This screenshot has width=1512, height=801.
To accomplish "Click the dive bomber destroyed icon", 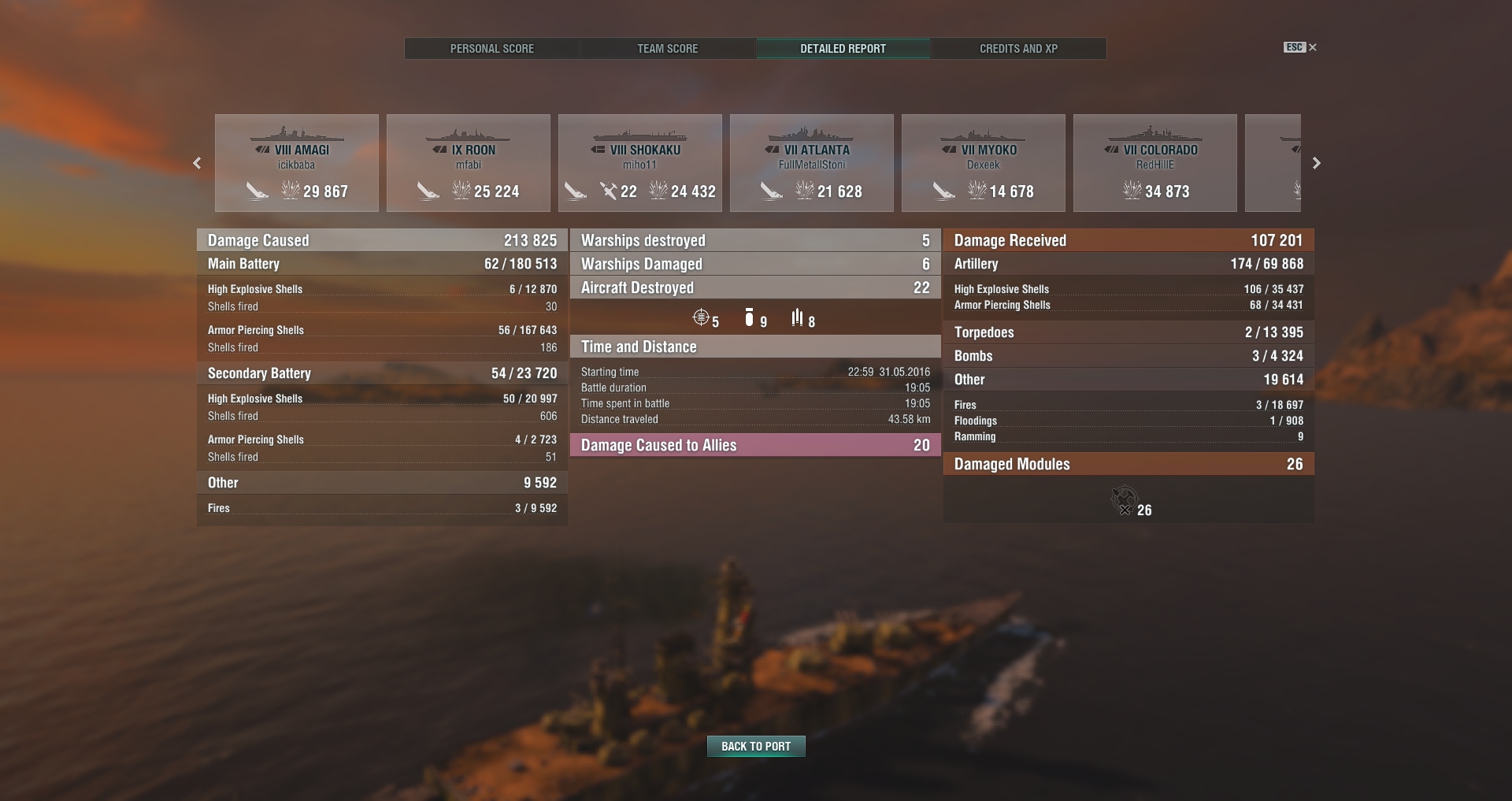I will (x=797, y=317).
